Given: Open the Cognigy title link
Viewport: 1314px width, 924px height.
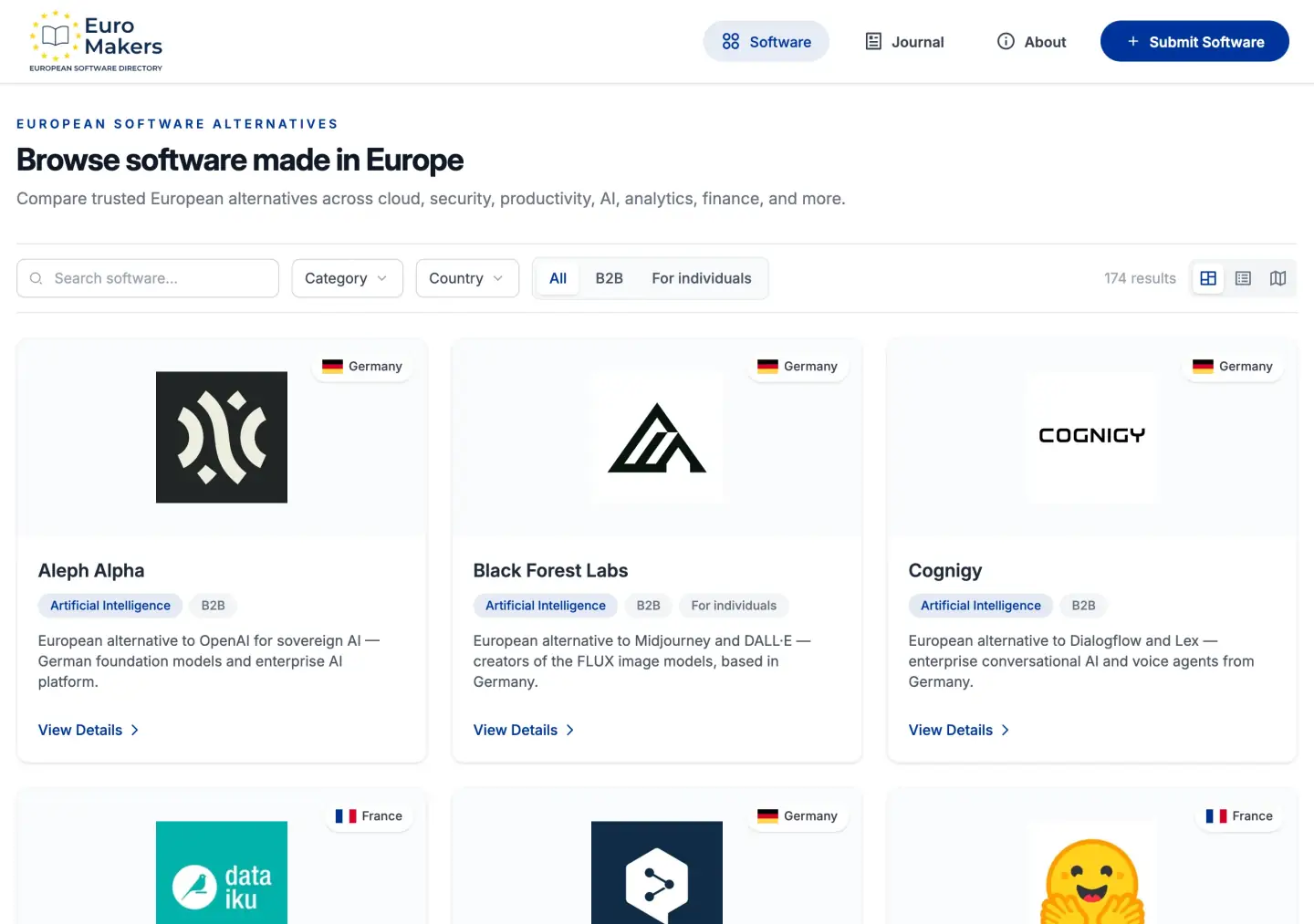Looking at the screenshot, I should tap(945, 571).
